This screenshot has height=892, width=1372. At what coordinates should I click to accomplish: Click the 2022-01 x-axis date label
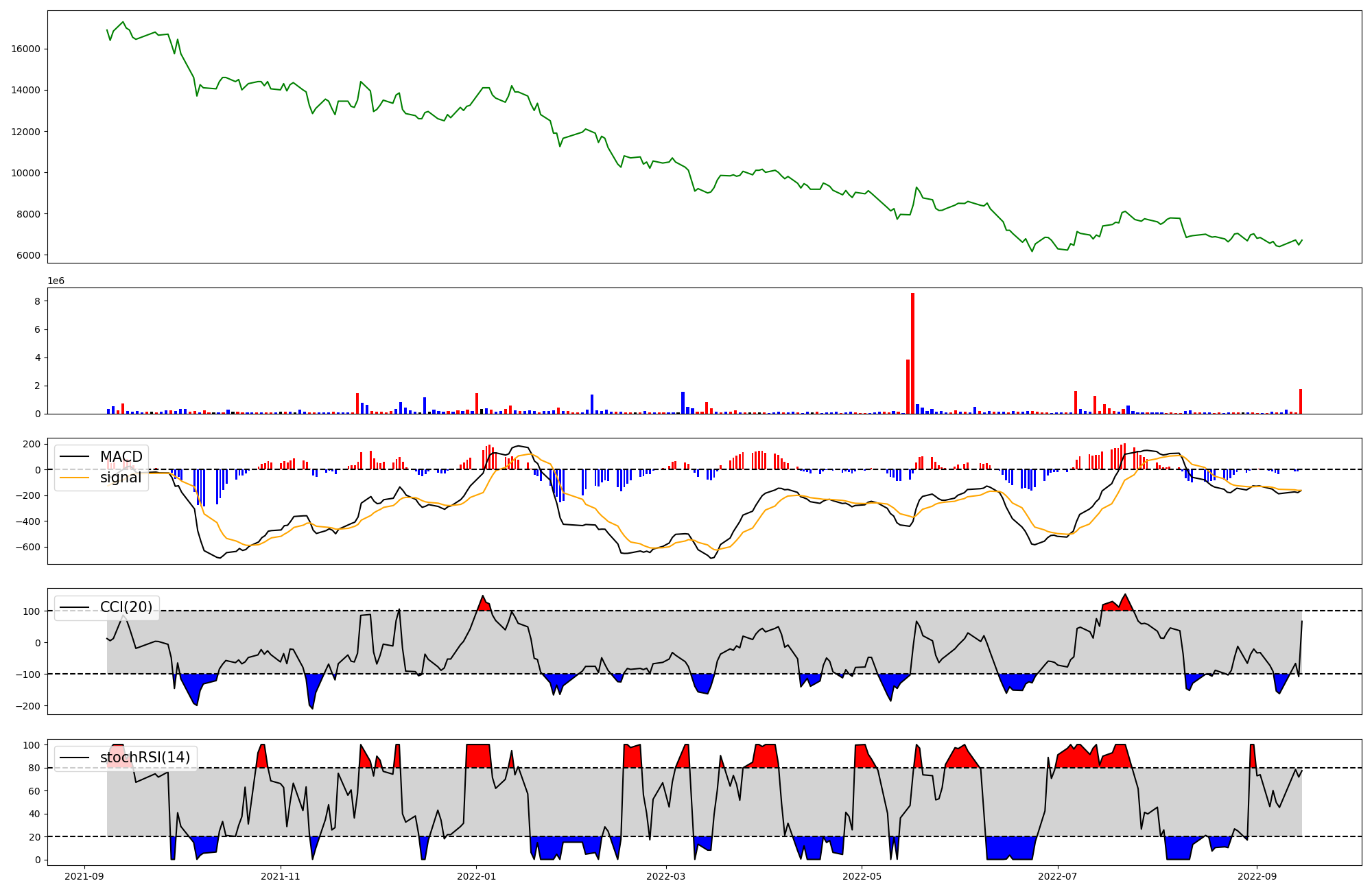tap(476, 876)
